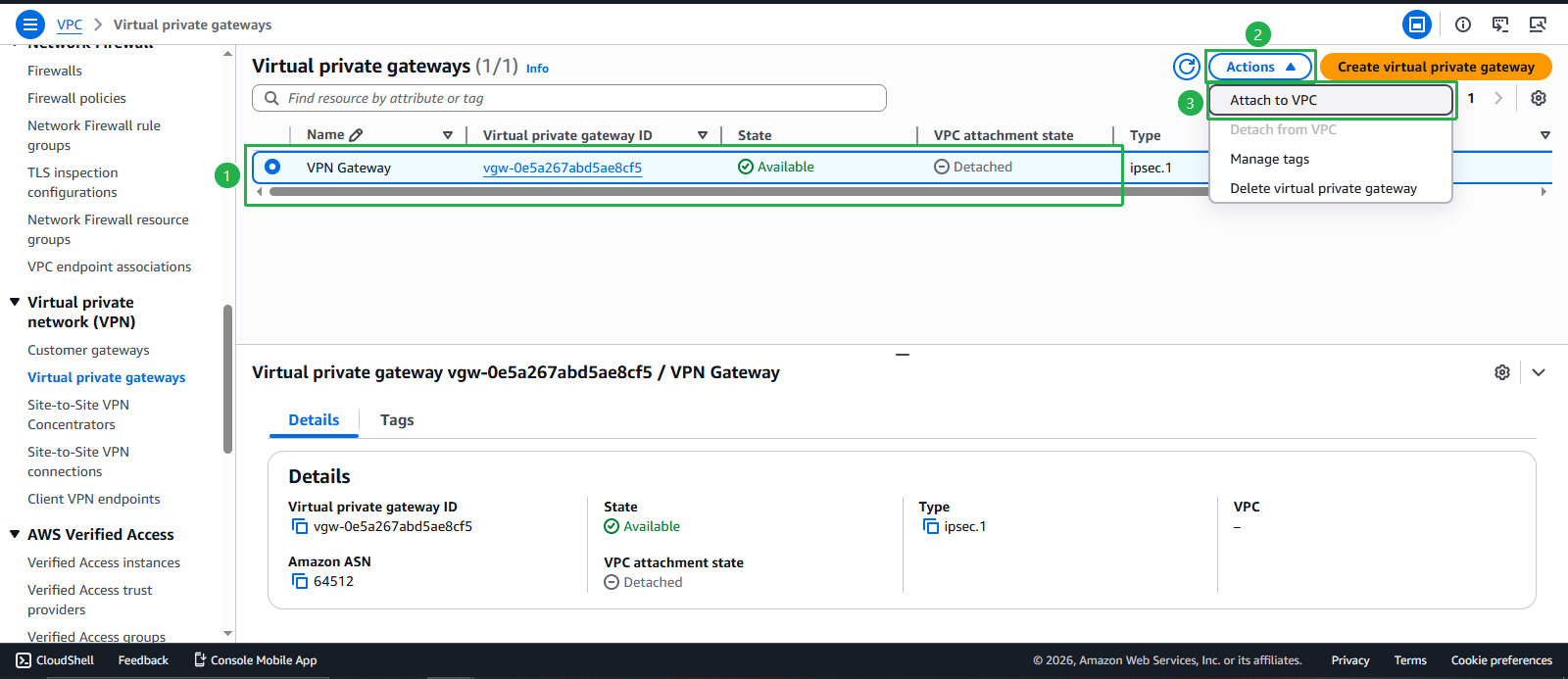Grab the split panel resize handle

click(x=903, y=354)
